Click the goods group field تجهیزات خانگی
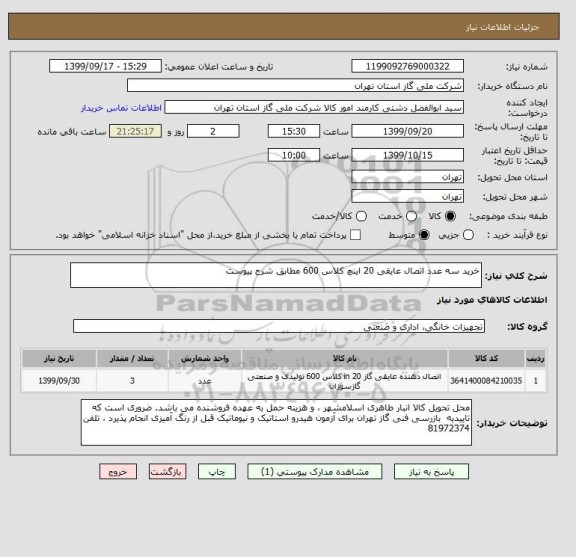The height and width of the screenshot is (557, 576). pyautogui.click(x=279, y=326)
